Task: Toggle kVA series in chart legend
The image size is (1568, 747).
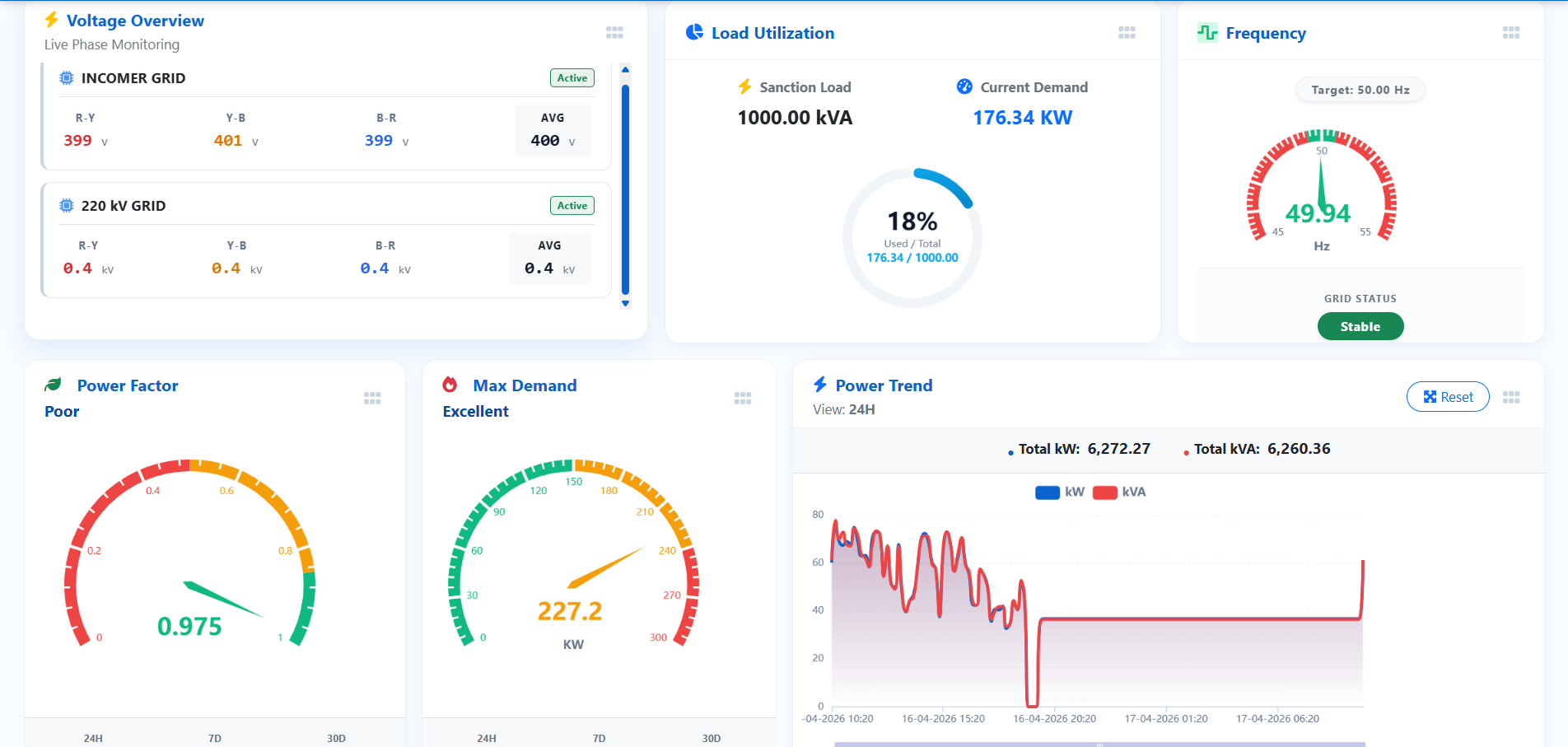Action: (x=1118, y=492)
